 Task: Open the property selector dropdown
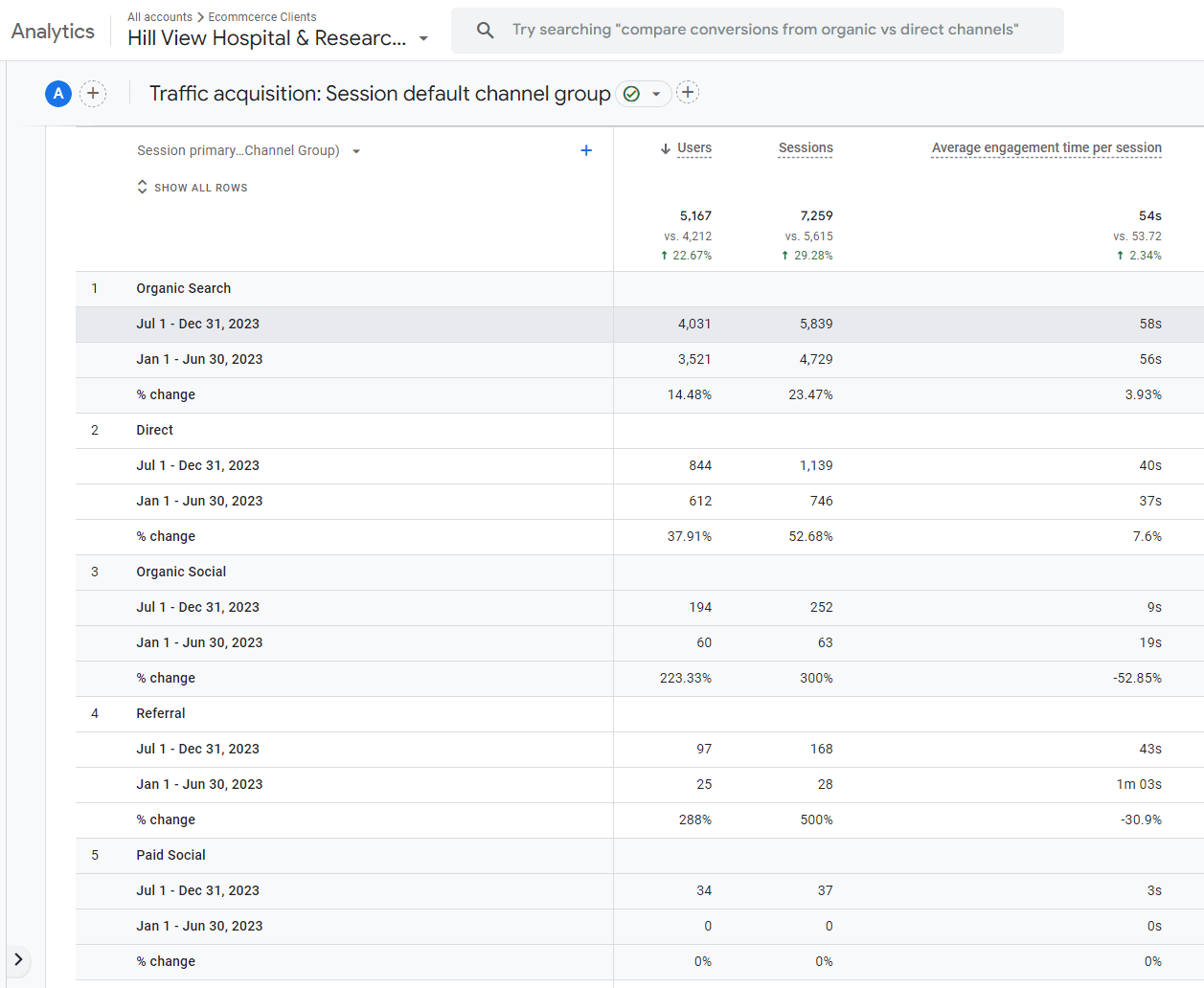click(x=423, y=39)
